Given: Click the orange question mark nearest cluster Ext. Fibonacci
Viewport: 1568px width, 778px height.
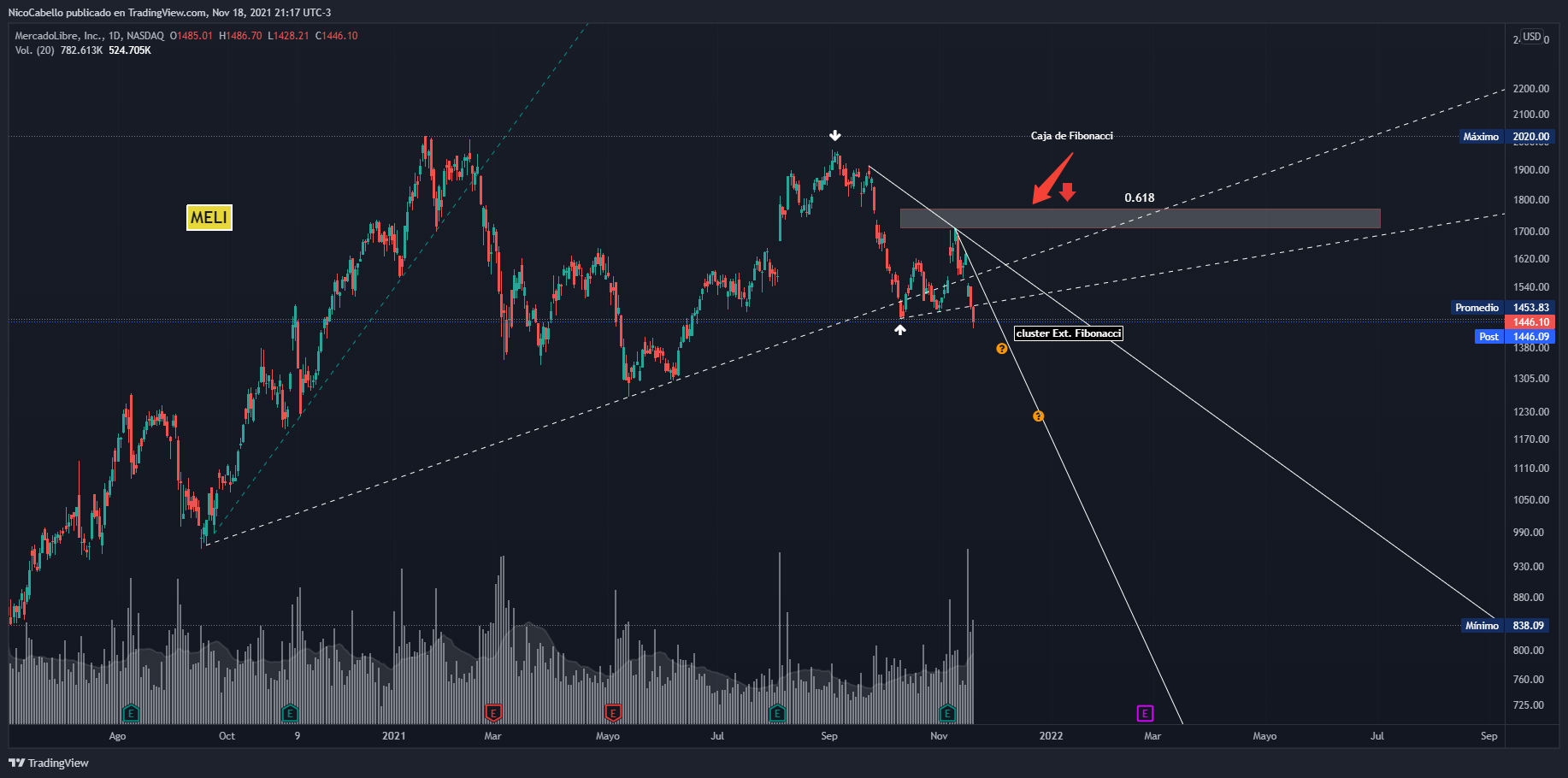Looking at the screenshot, I should point(1002,349).
